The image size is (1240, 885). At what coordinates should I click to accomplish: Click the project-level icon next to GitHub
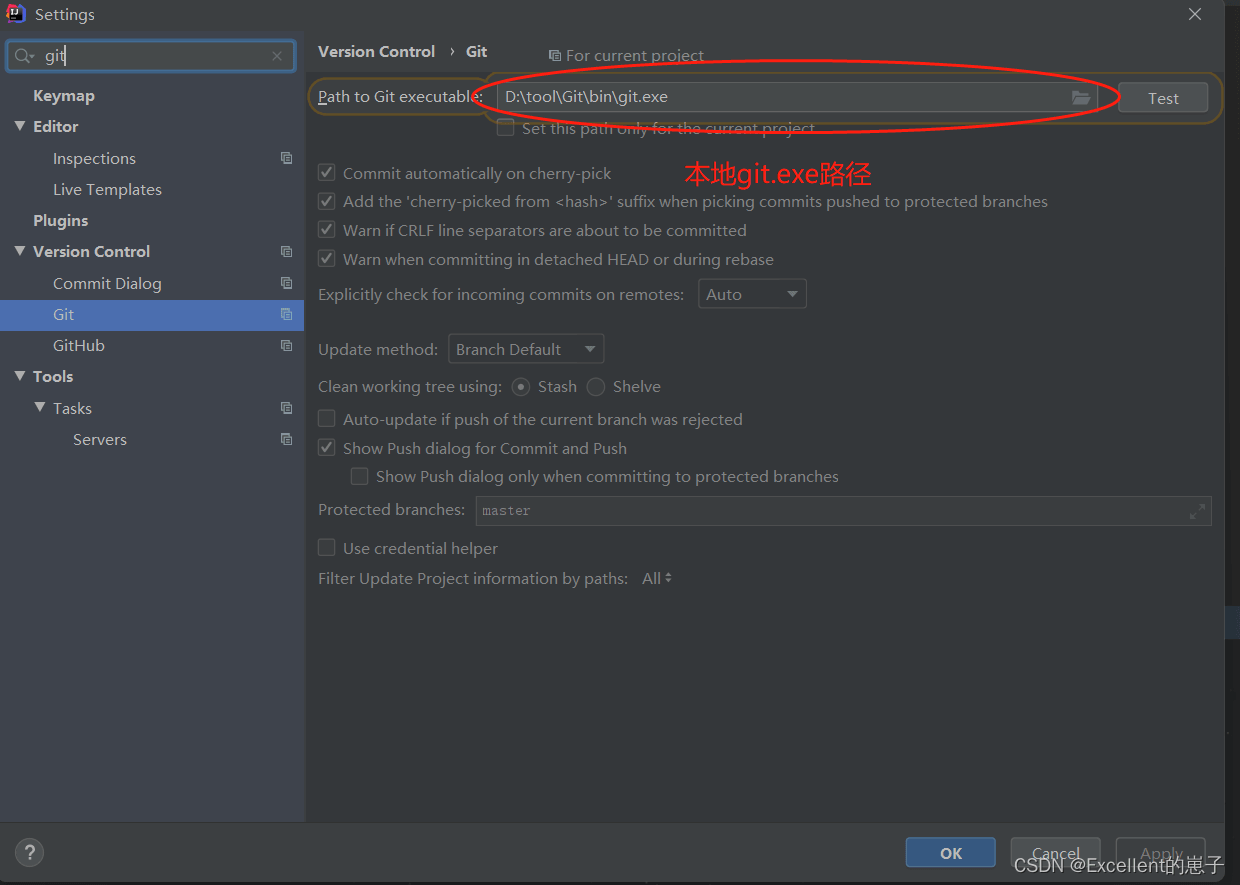287,345
